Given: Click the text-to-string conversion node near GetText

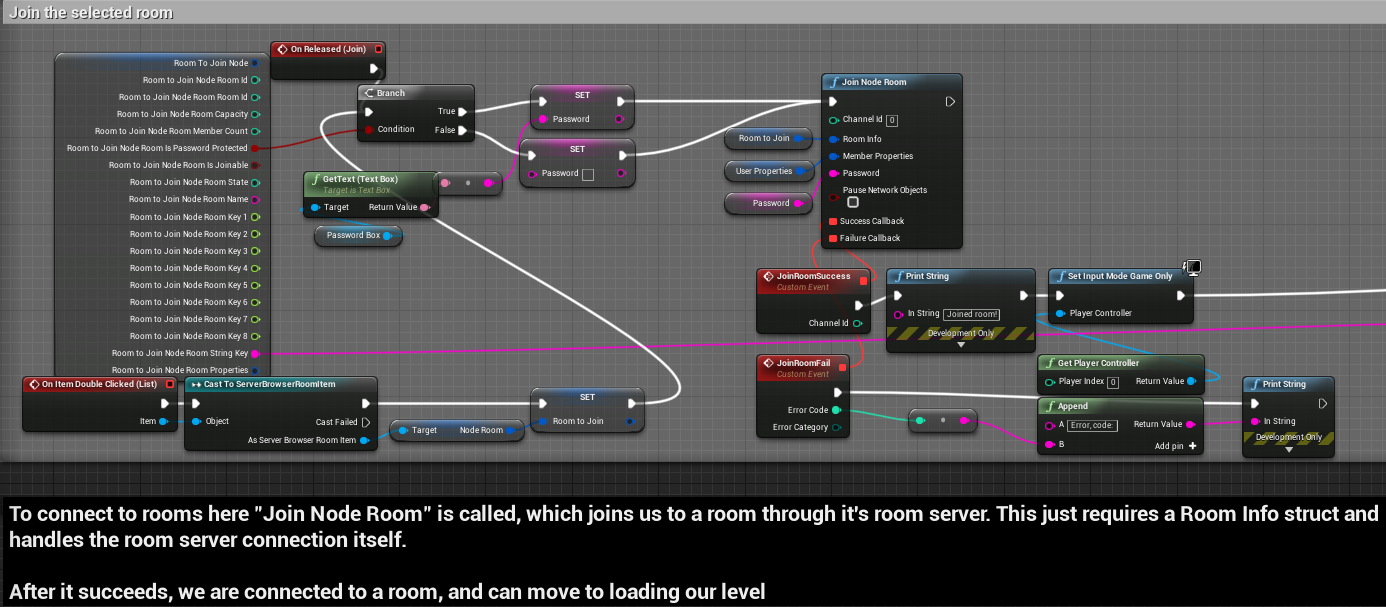Looking at the screenshot, I should coord(468,183).
